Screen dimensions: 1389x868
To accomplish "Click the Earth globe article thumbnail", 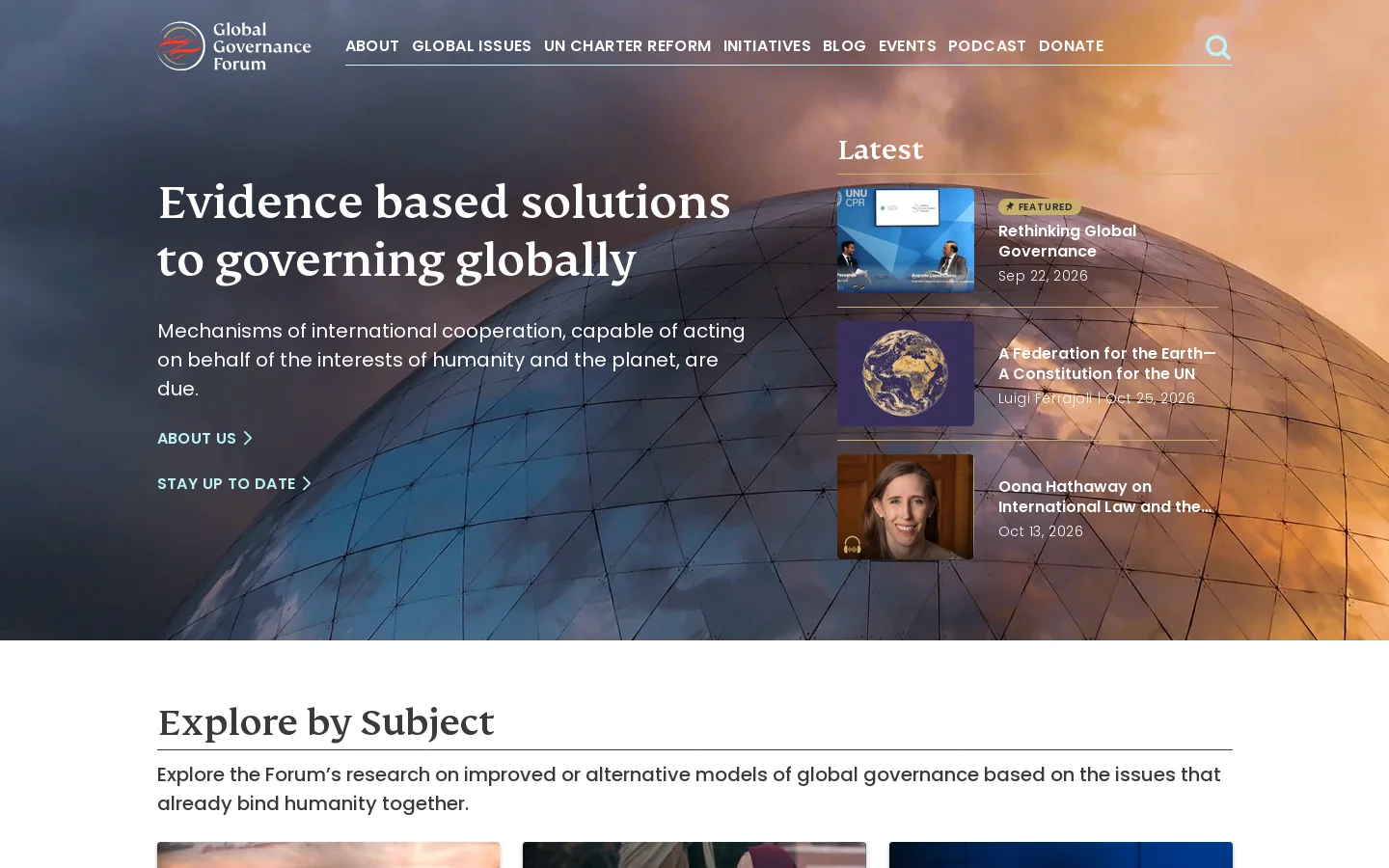I will pyautogui.click(x=906, y=373).
